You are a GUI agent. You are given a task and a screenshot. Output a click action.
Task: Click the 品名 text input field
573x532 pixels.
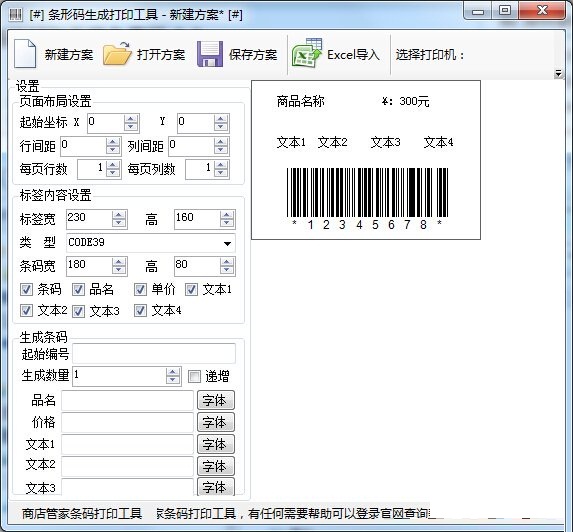coord(127,400)
